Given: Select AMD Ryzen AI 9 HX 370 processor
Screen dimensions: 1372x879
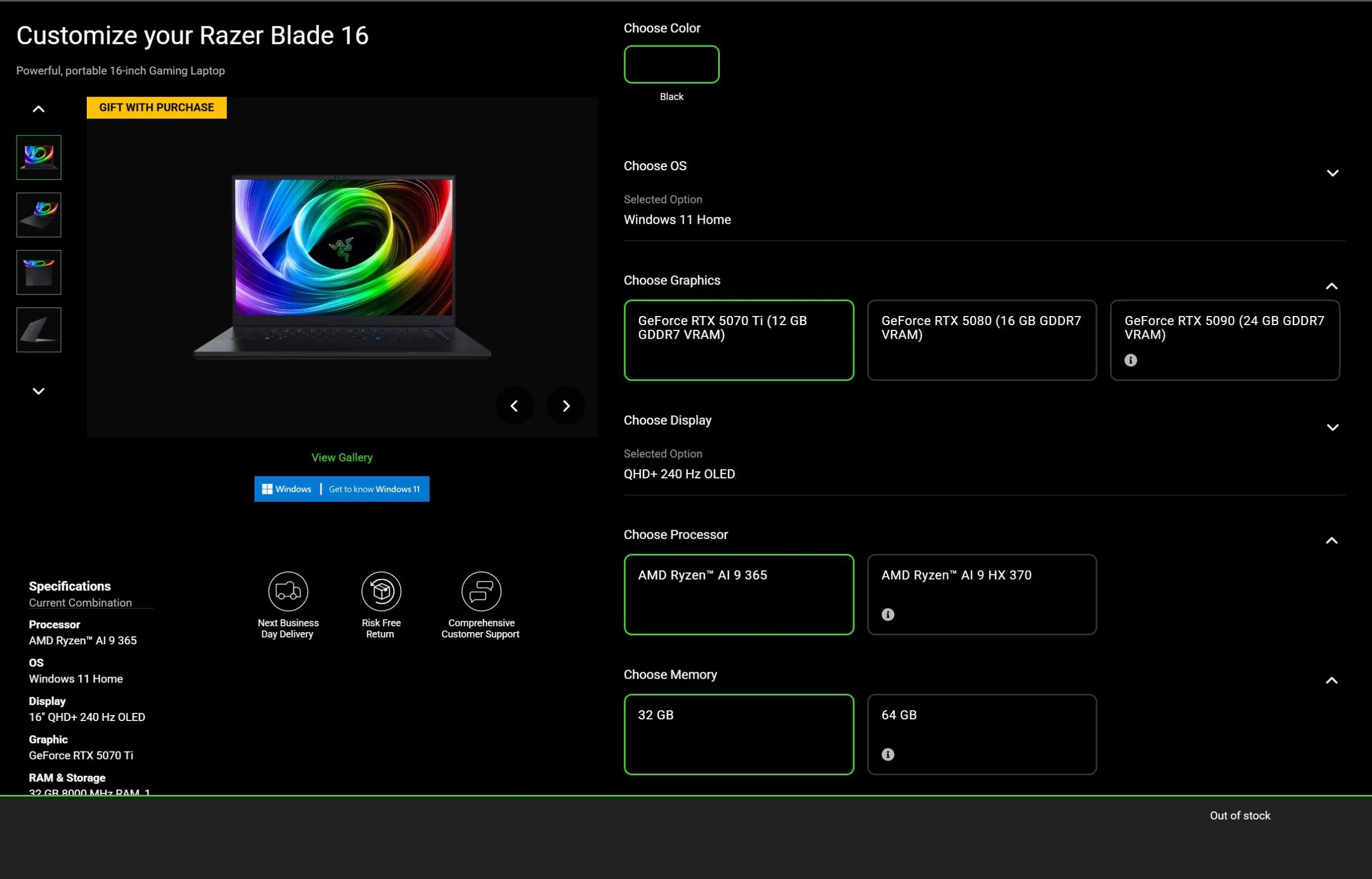Looking at the screenshot, I should tap(982, 594).
